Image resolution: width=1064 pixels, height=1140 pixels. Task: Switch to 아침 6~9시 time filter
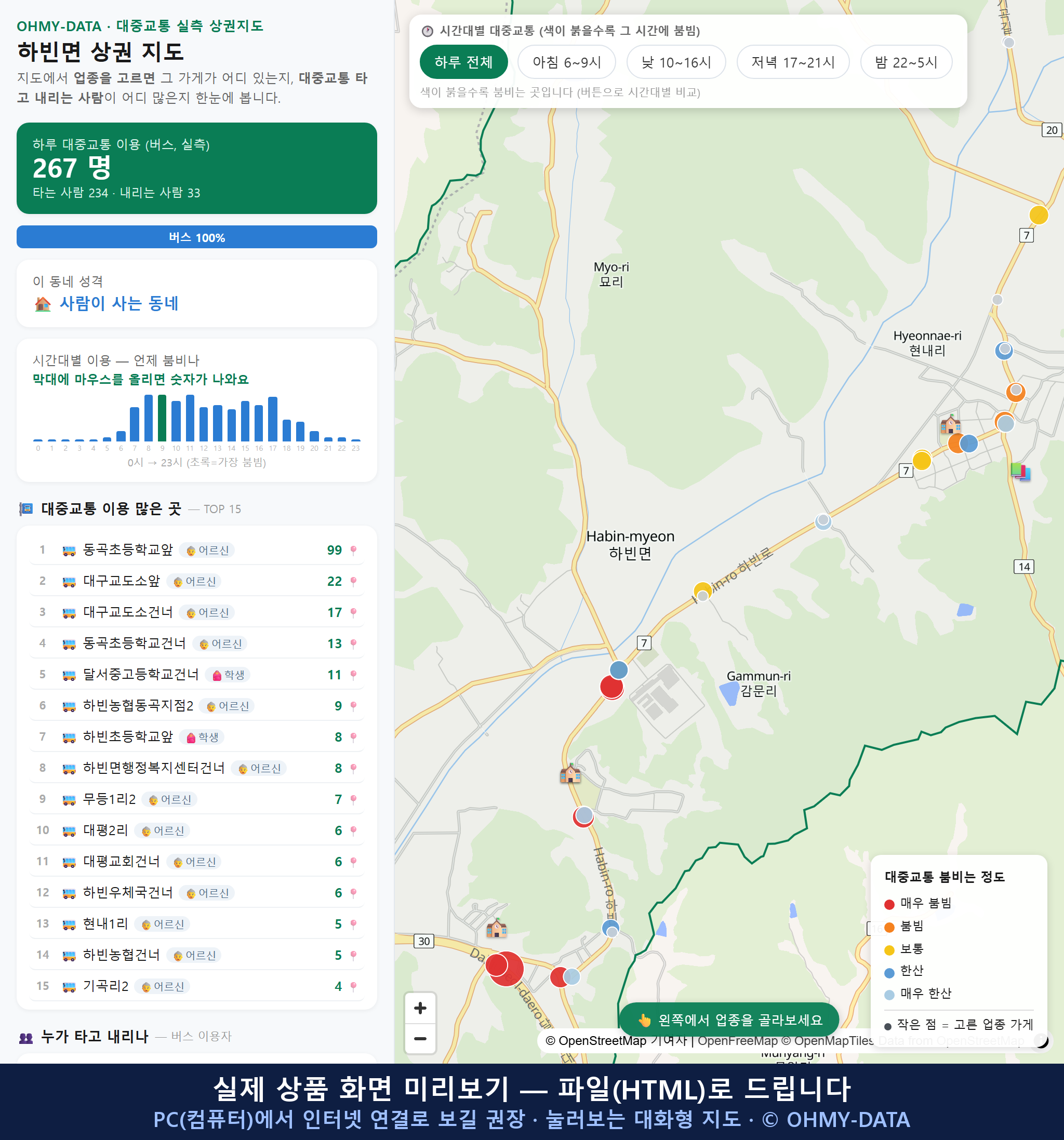(566, 62)
